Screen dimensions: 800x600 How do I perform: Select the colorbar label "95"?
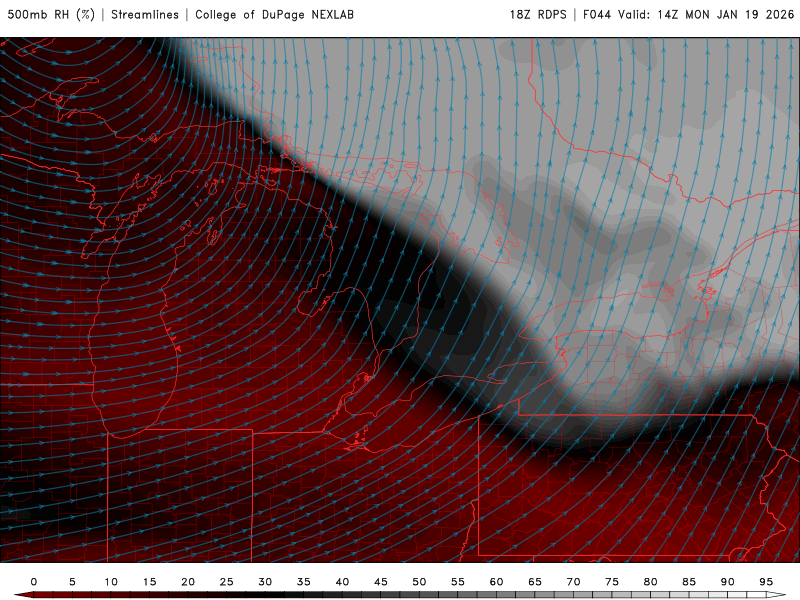(x=766, y=582)
